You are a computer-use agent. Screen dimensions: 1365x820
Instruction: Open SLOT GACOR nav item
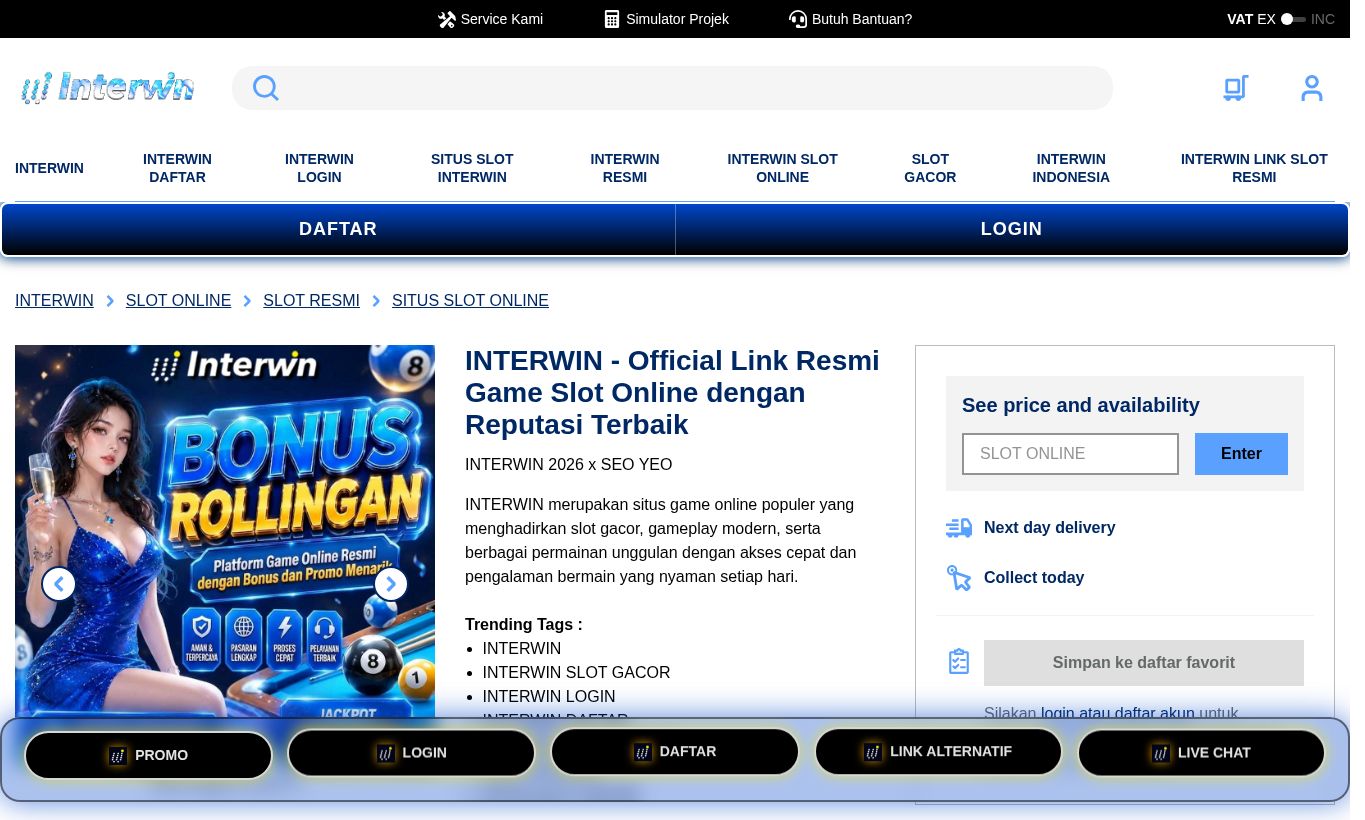tap(930, 168)
